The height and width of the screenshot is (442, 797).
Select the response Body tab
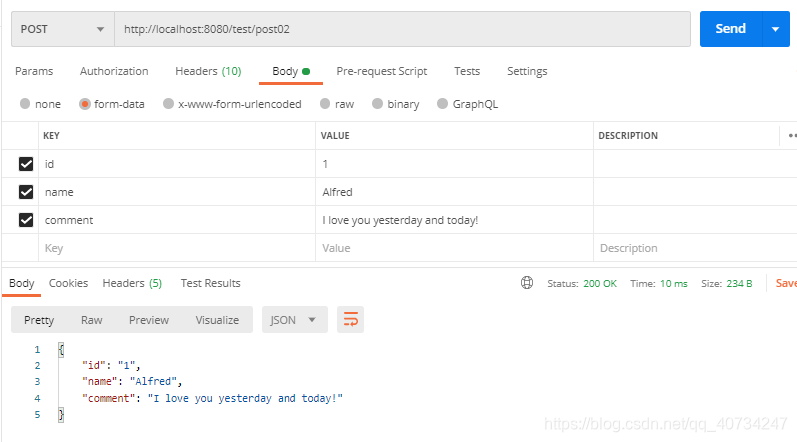pos(21,283)
